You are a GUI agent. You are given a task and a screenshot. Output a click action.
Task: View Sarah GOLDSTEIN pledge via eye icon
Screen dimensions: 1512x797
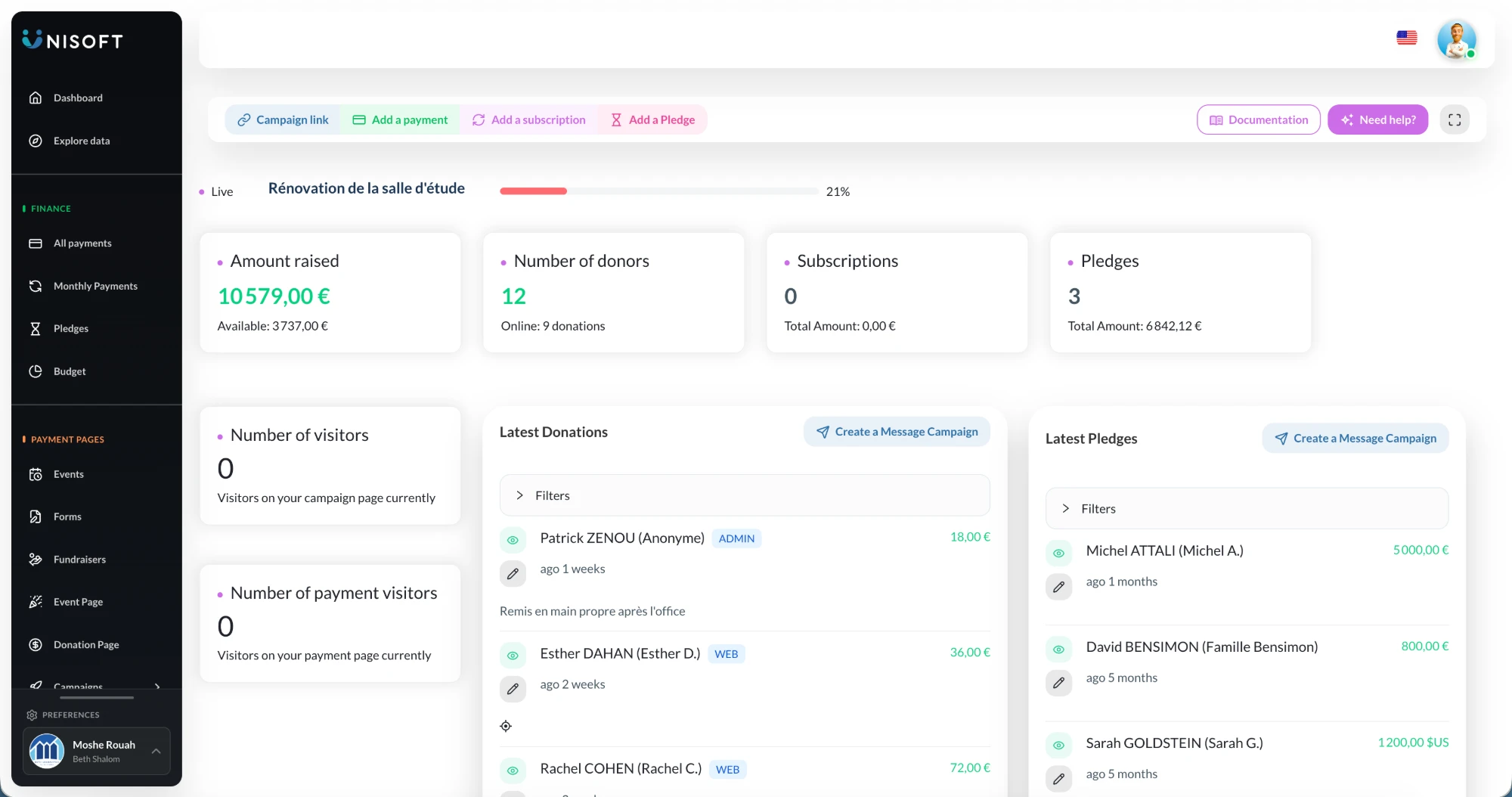click(1058, 745)
